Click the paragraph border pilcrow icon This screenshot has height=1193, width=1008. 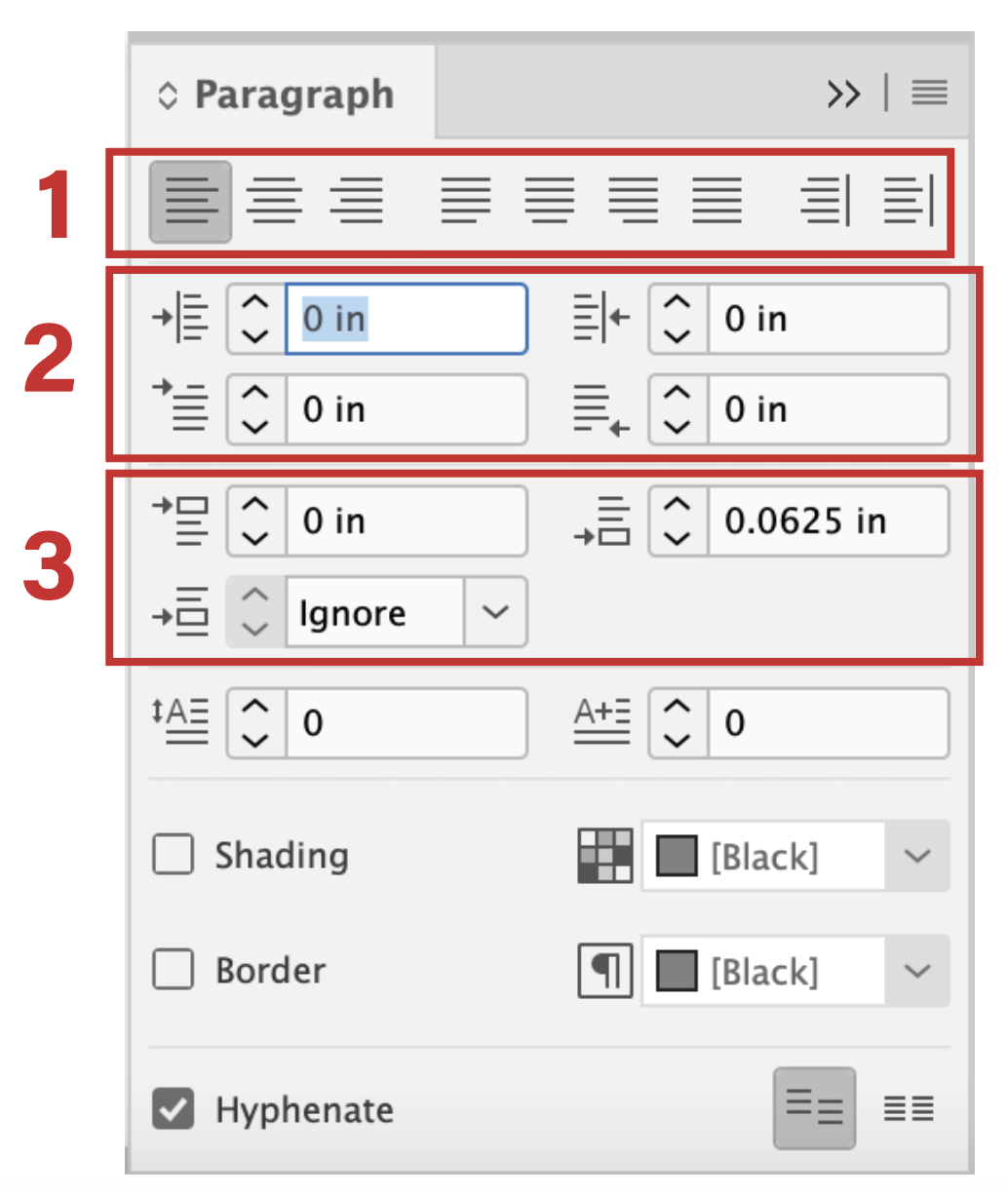click(x=604, y=971)
